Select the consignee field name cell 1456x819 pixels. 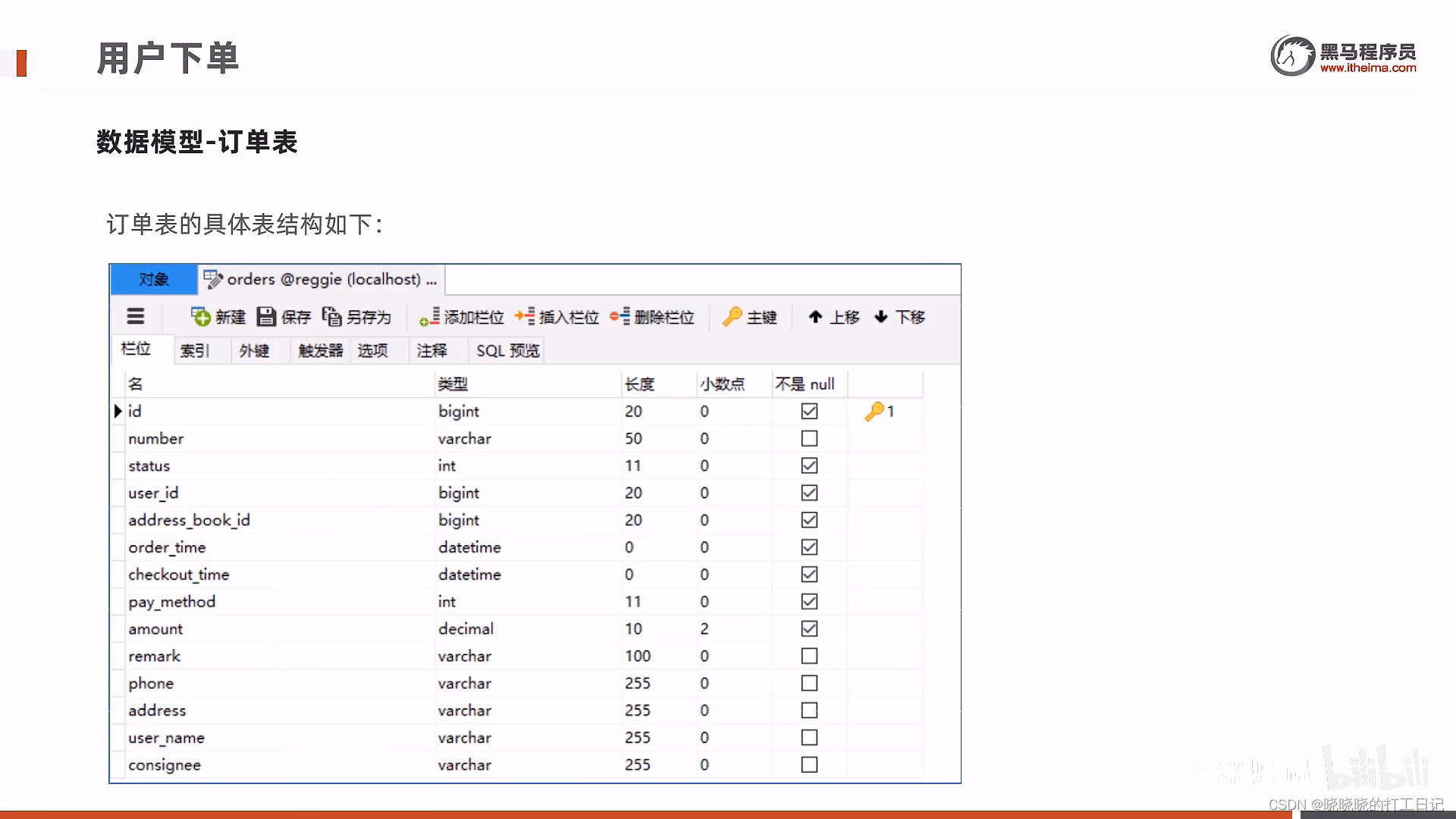280,764
